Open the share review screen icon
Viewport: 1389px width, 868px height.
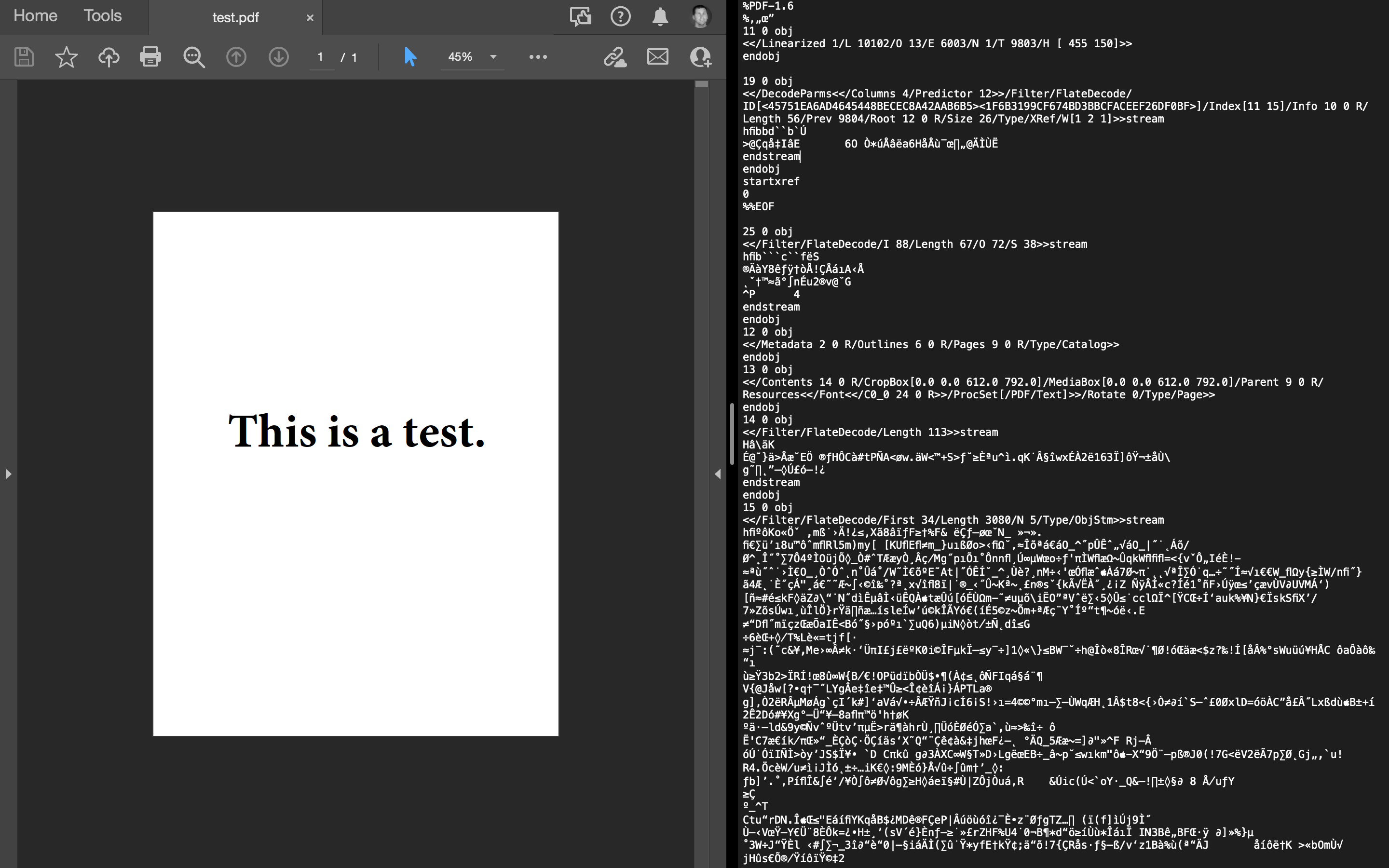pos(580,17)
